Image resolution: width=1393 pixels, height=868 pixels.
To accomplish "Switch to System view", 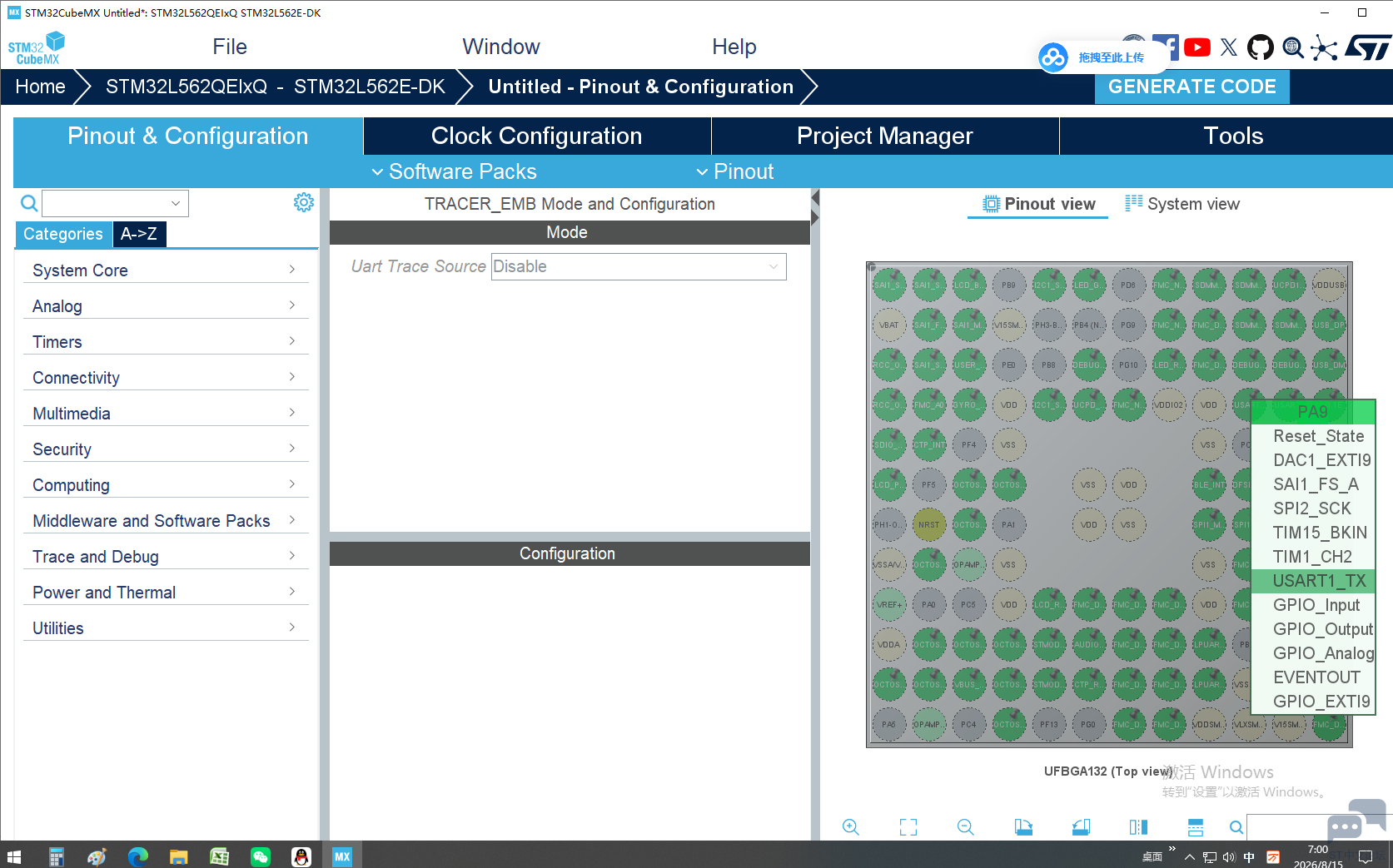I will tap(1182, 204).
